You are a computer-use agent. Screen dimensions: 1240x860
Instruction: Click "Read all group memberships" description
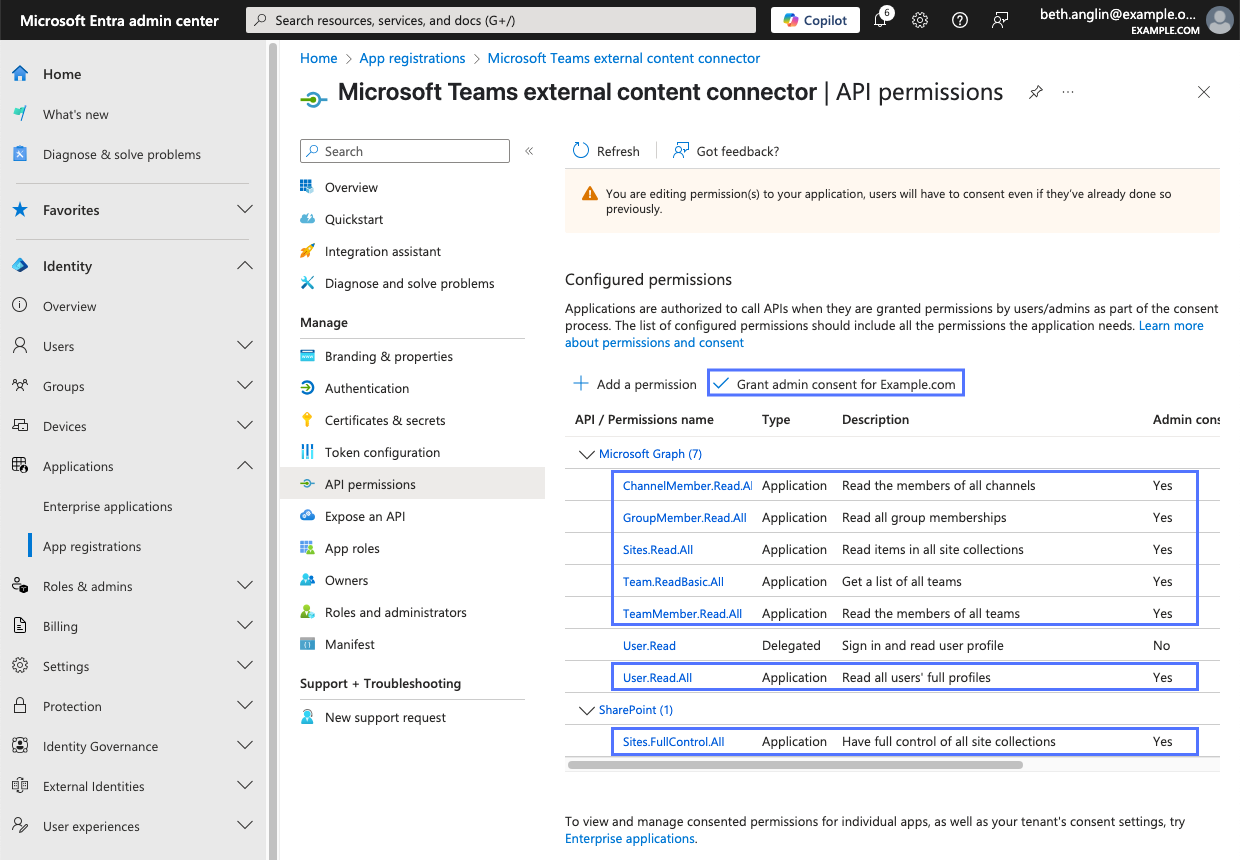coord(924,518)
